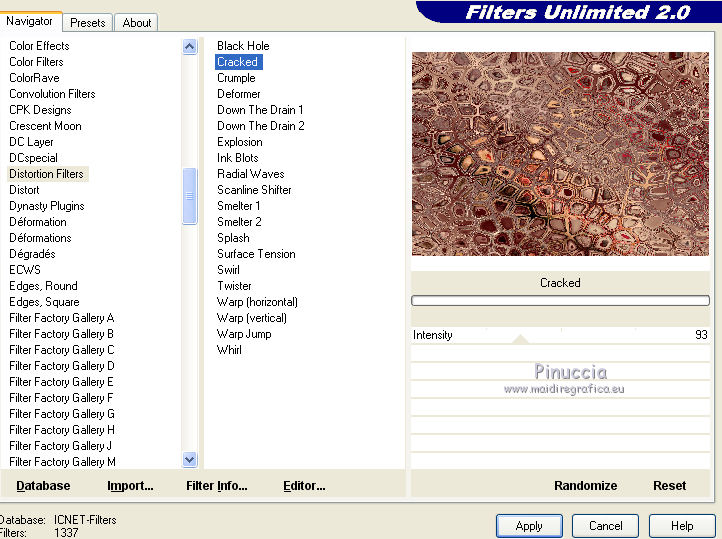Select CPK Designs category
The width and height of the screenshot is (722, 539).
coord(40,110)
